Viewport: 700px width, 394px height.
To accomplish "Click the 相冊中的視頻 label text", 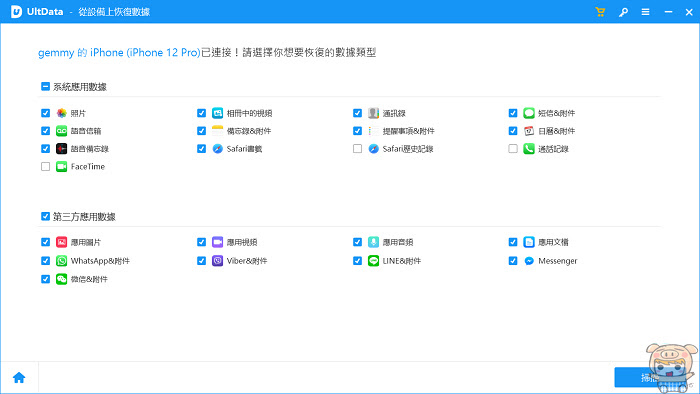I will point(250,113).
